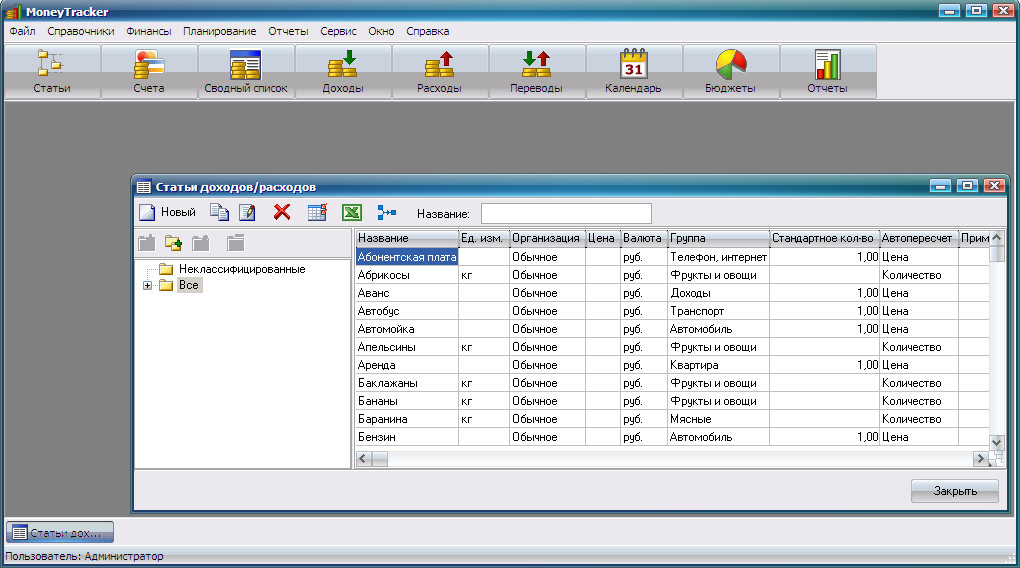This screenshot has height=568, width=1020.
Task: Export the list with the Excel icon
Action: click(351, 212)
